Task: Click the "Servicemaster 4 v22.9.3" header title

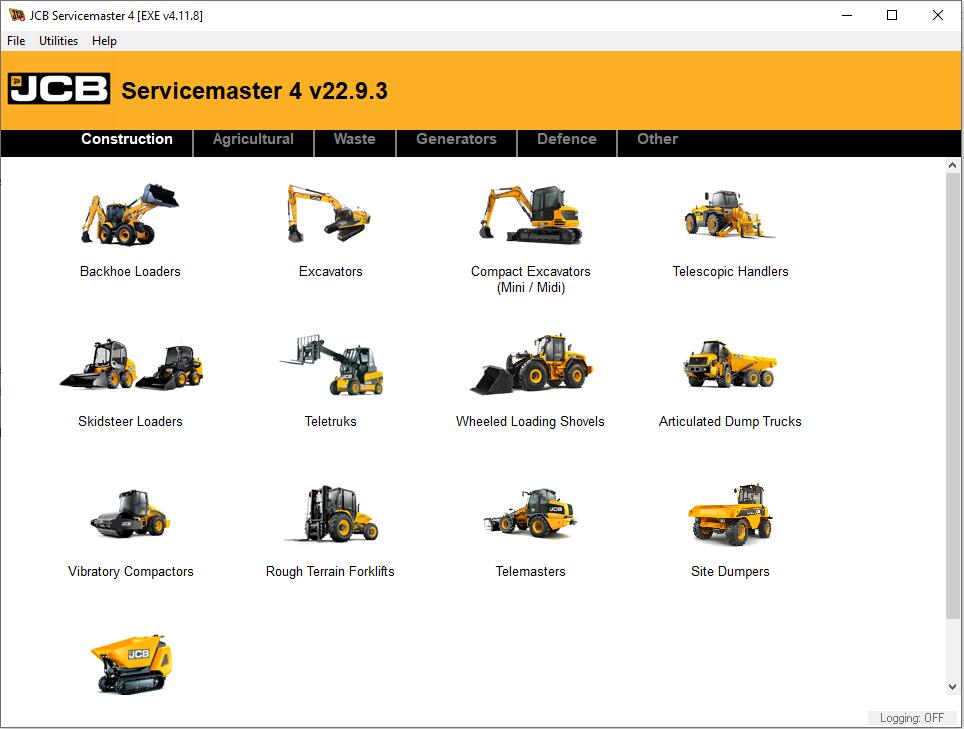Action: pyautogui.click(x=255, y=90)
